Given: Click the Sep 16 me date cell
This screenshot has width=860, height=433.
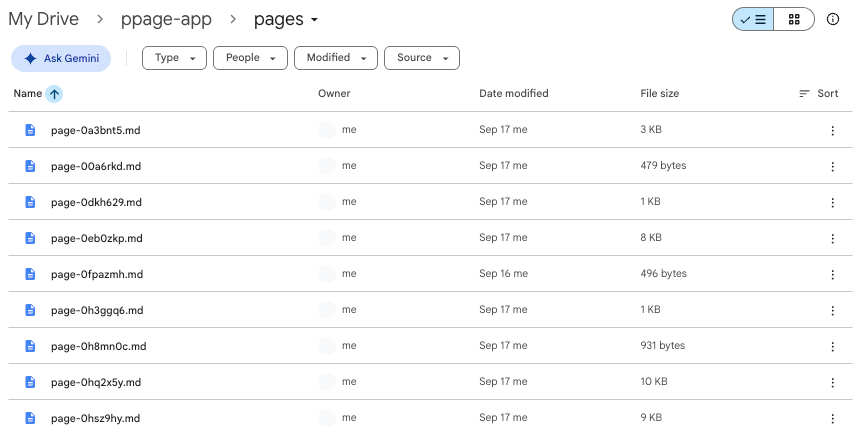Looking at the screenshot, I should [503, 274].
